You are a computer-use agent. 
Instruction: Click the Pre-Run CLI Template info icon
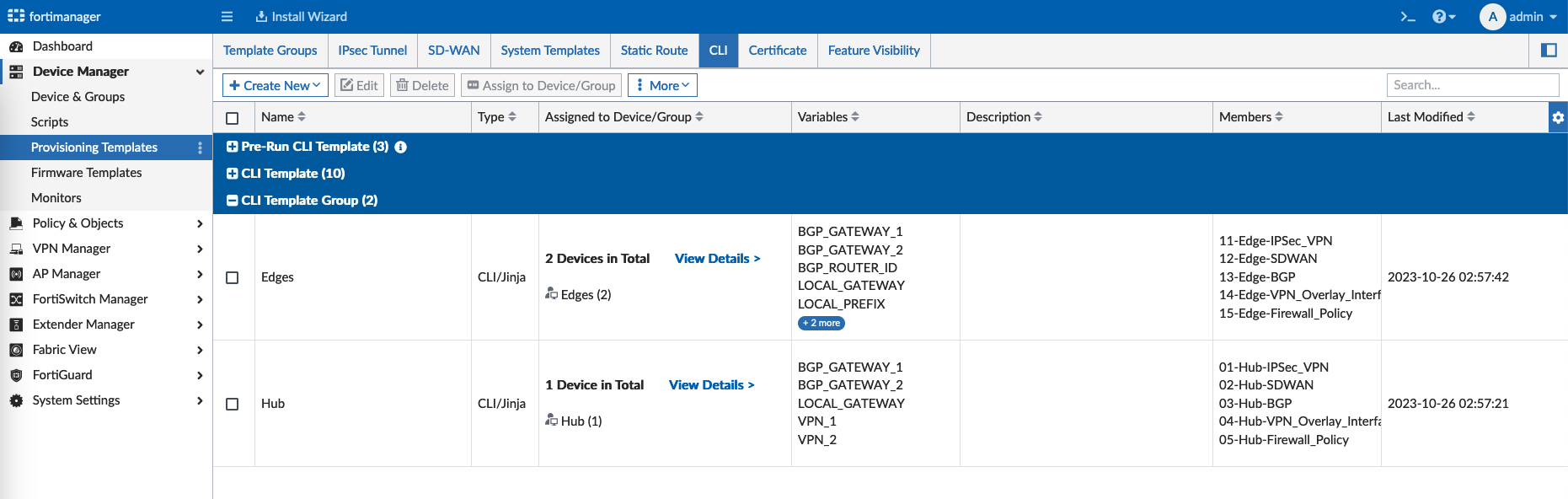401,147
